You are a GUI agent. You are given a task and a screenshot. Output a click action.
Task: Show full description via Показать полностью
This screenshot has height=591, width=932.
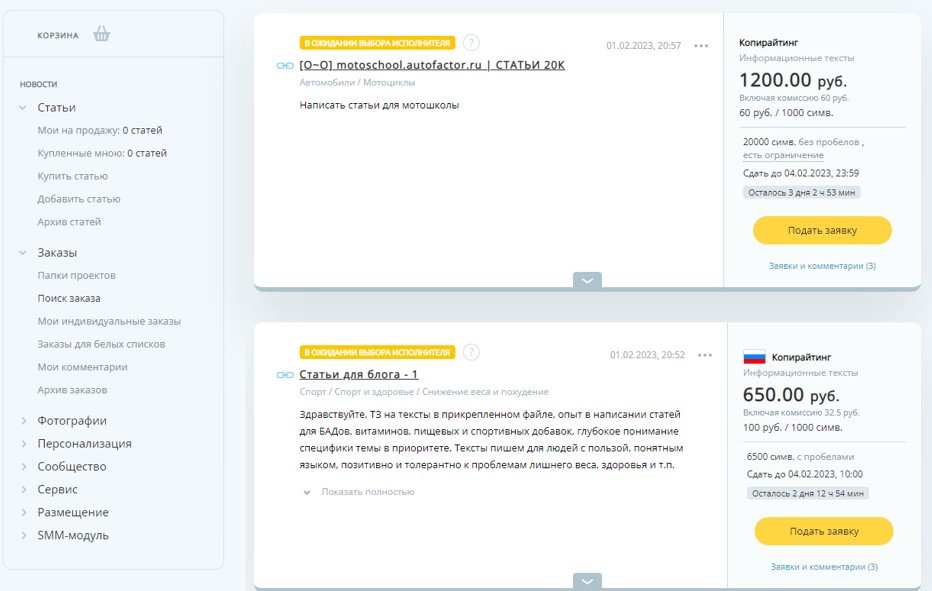tap(368, 492)
